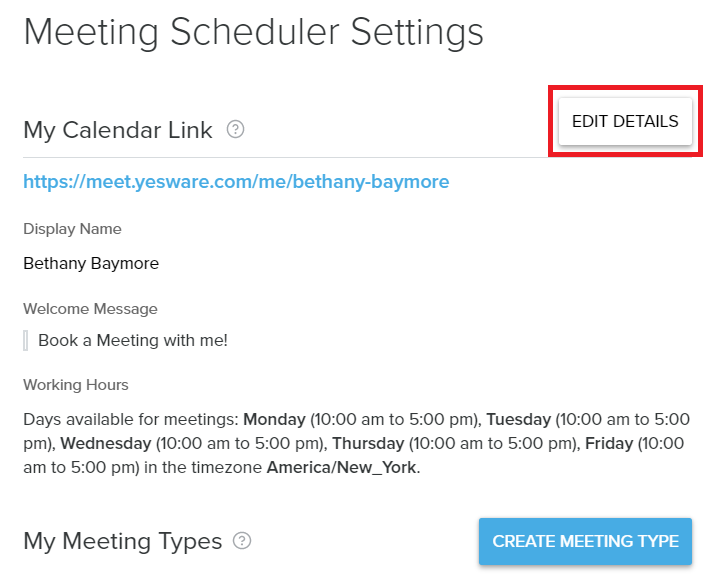Select the Book a Meeting with me text
The width and height of the screenshot is (722, 577).
tap(133, 340)
